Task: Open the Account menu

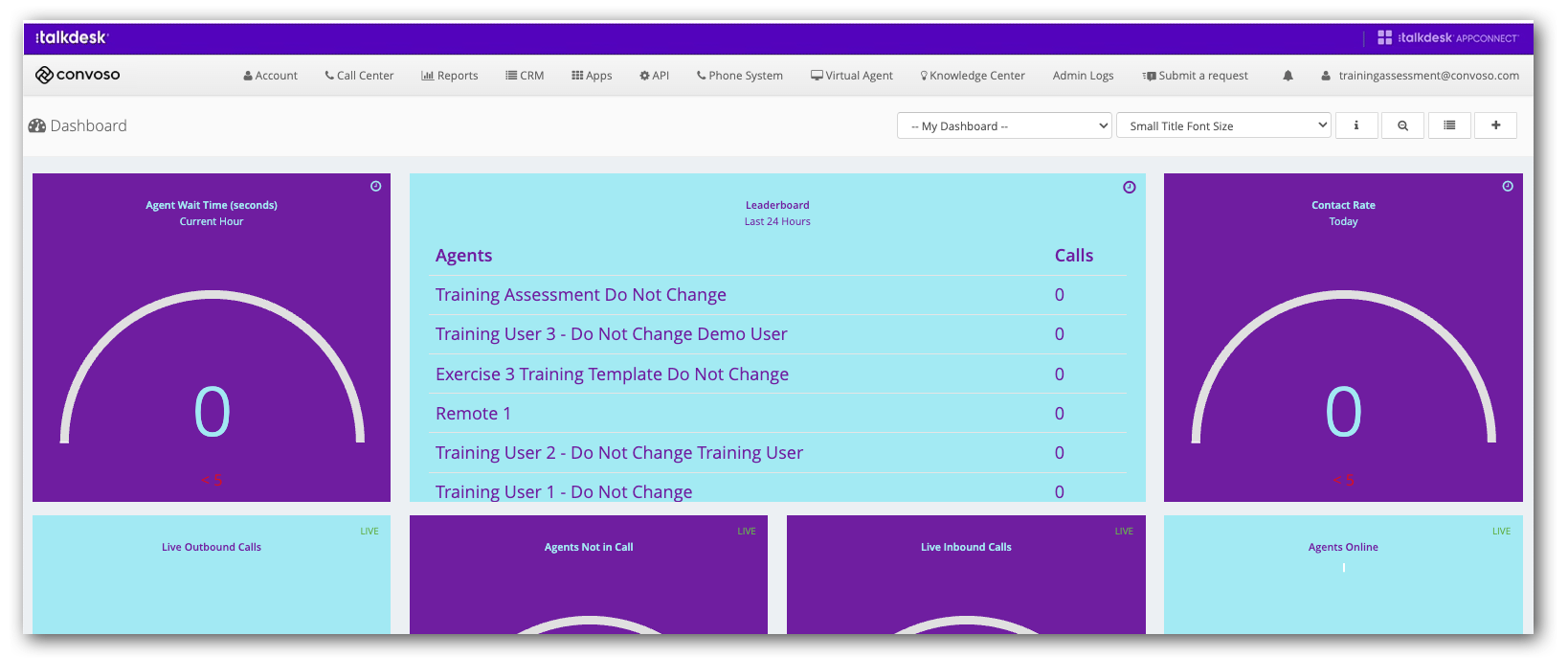Action: 270,76
